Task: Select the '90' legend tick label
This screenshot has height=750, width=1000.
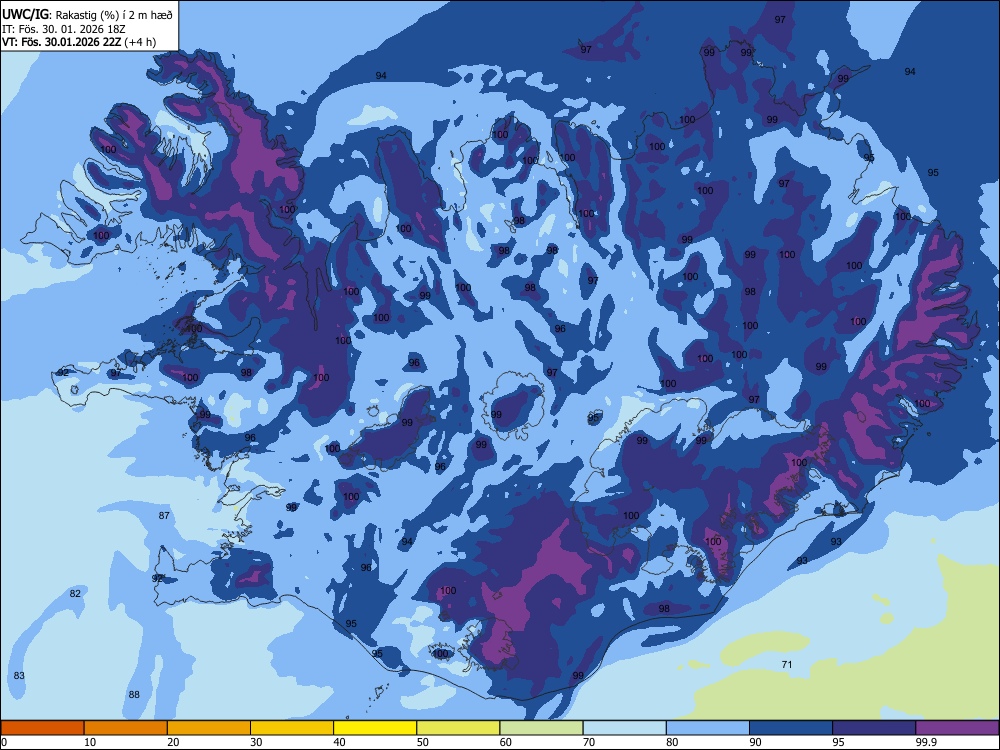Action: click(x=755, y=742)
